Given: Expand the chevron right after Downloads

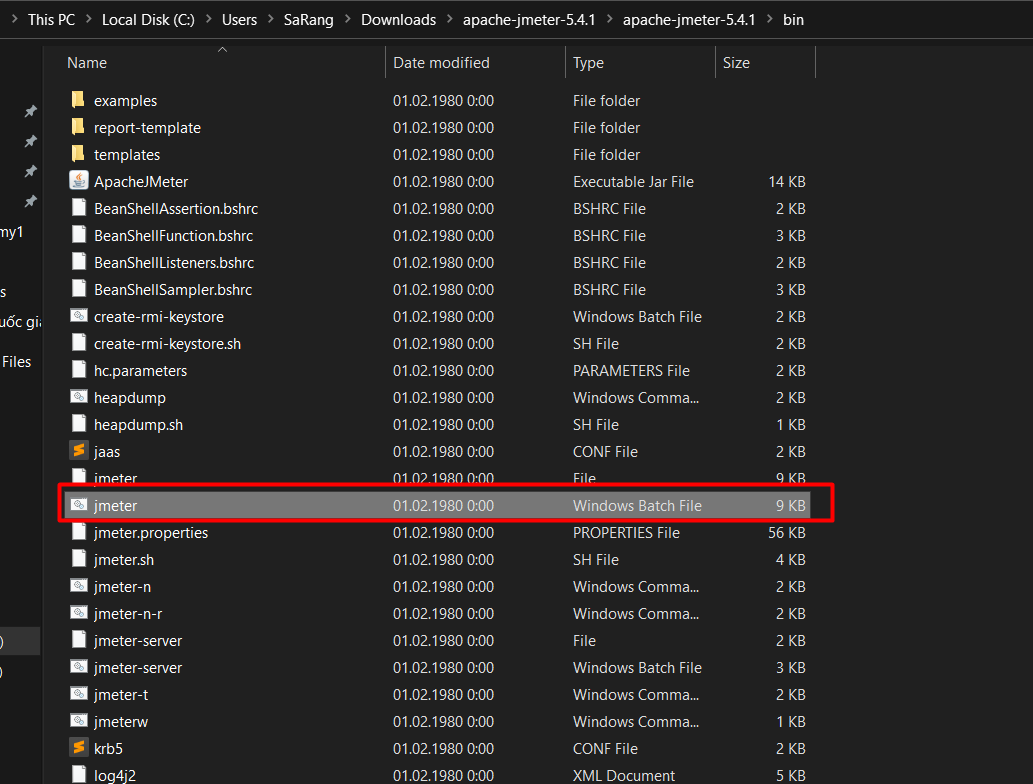Looking at the screenshot, I should coord(449,19).
